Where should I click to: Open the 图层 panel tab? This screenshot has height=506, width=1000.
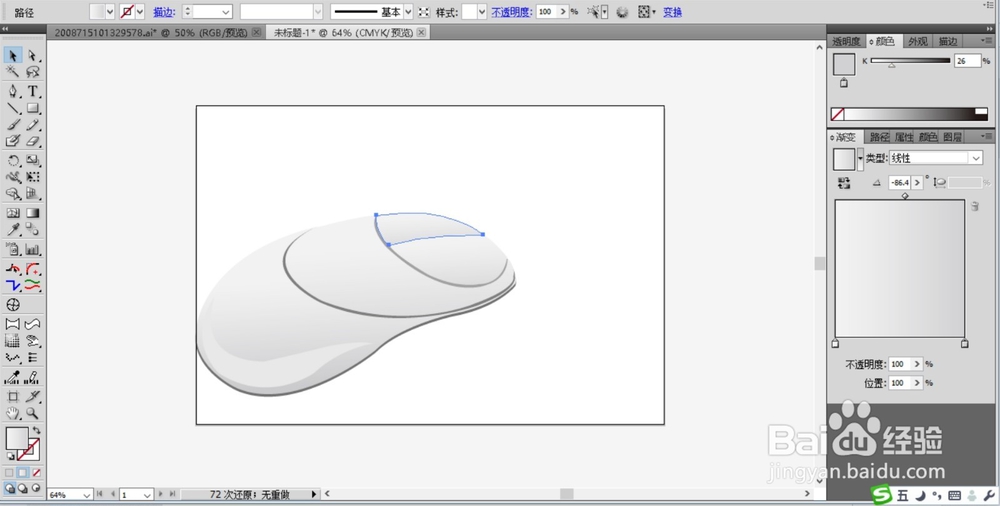(x=953, y=137)
